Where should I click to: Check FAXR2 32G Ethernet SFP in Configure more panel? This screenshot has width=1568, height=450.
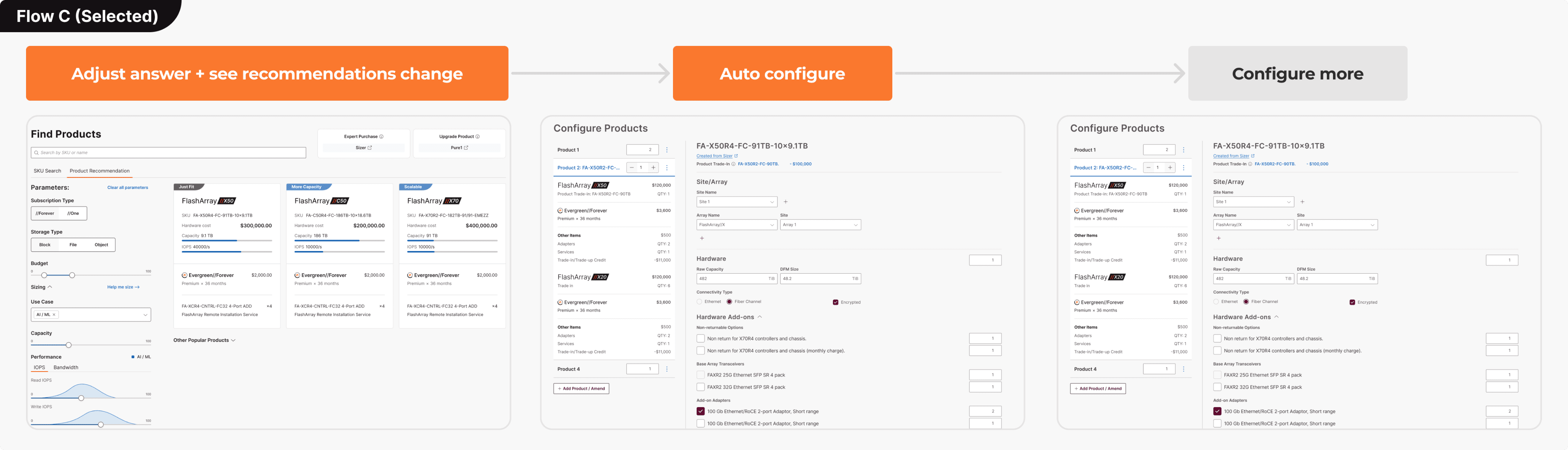click(1217, 387)
